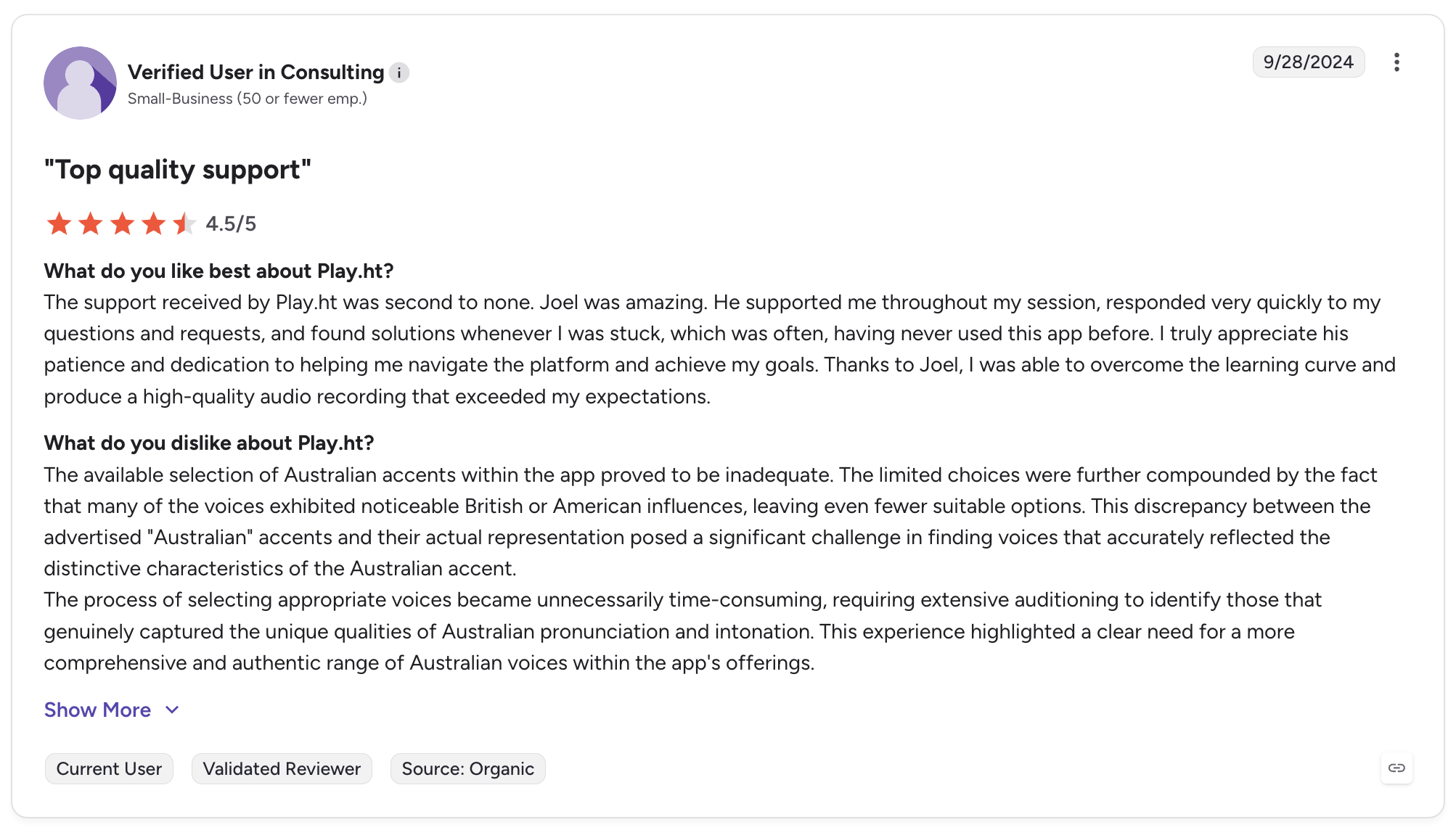Select the Validated Reviewer tag
Viewport: 1456px width, 830px height.
point(282,768)
